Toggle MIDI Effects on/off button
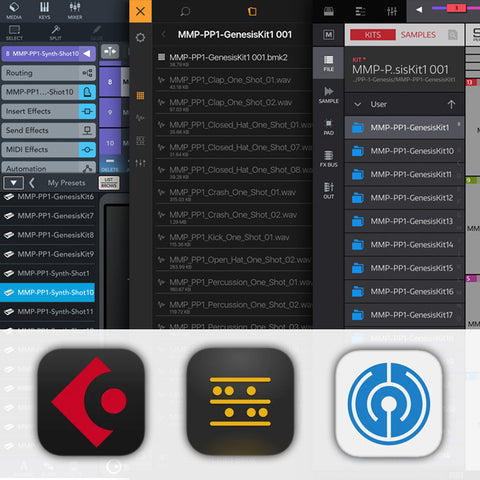Screen dimensions: 480x480 click(87, 150)
